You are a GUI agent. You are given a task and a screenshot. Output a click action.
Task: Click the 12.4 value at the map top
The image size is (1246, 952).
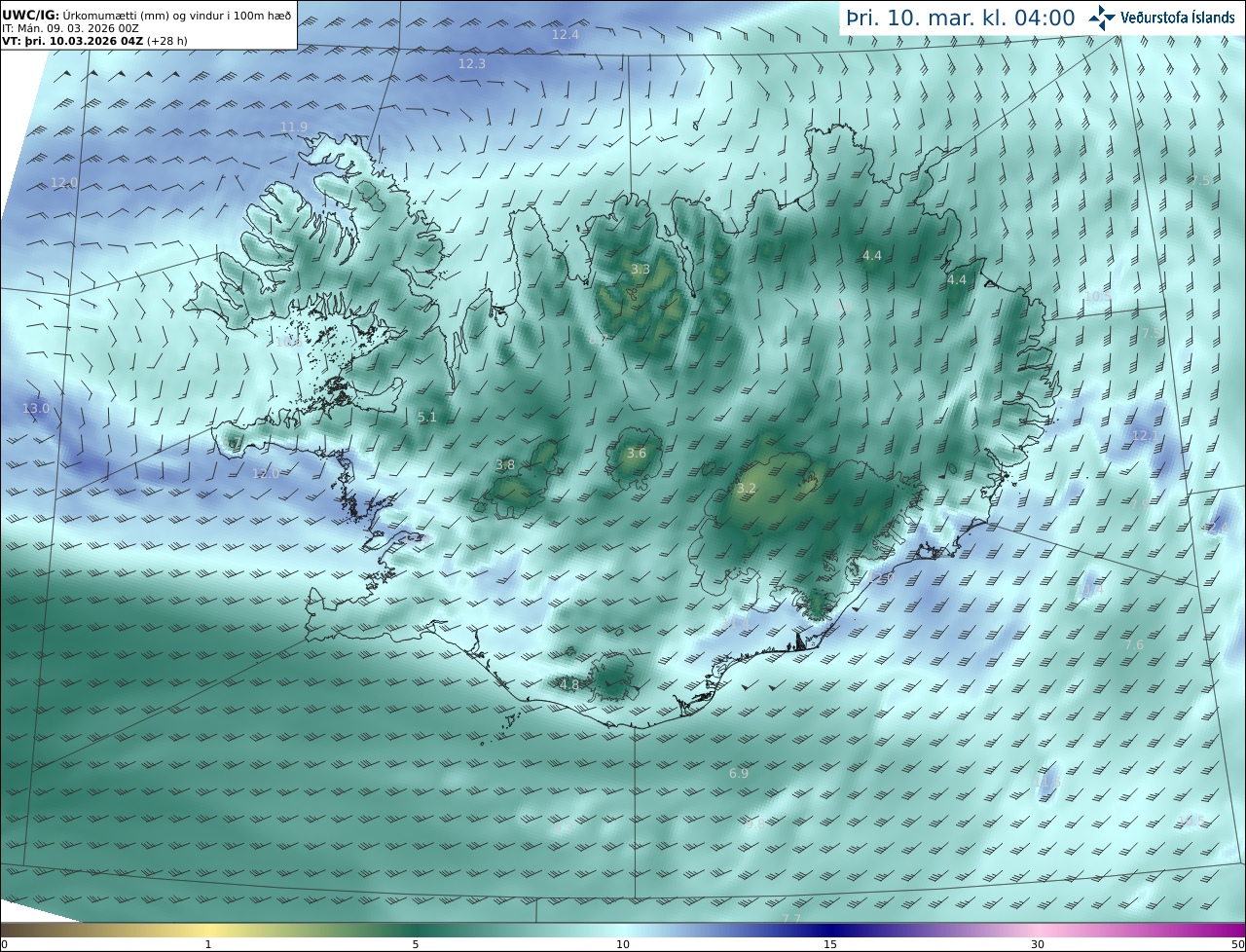[x=566, y=34]
